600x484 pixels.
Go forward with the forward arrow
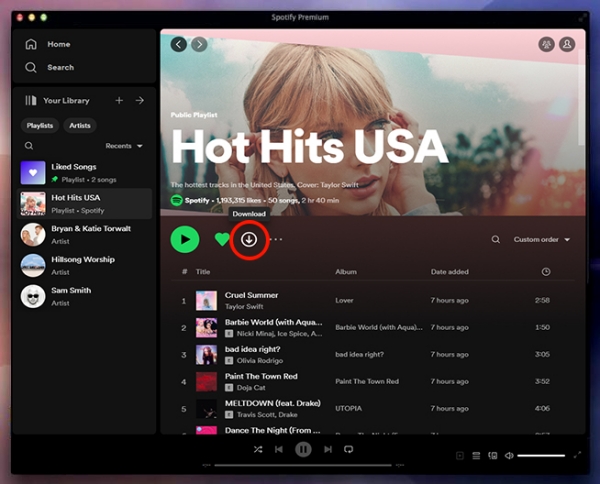199,44
